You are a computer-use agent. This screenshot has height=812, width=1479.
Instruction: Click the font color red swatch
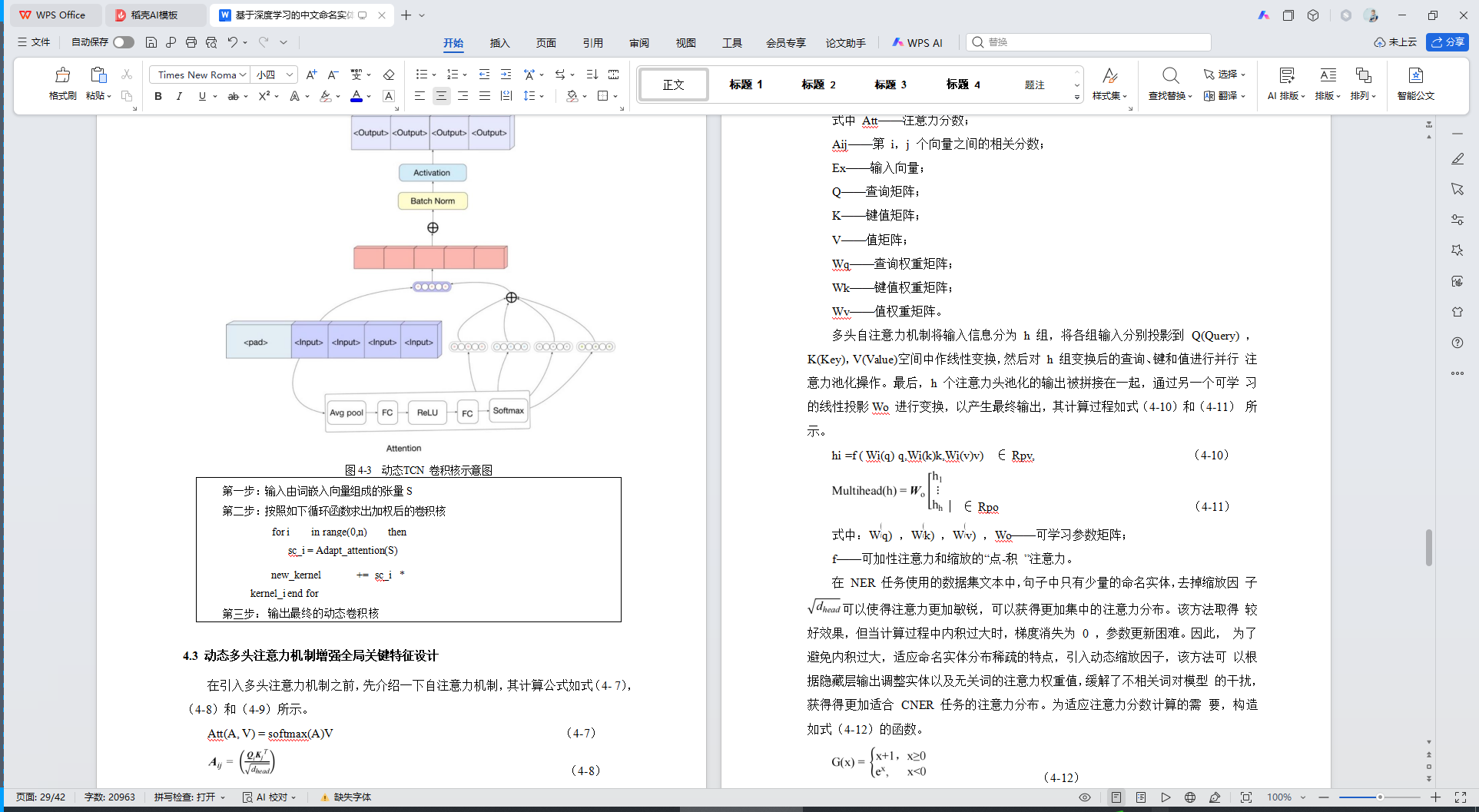pyautogui.click(x=356, y=96)
